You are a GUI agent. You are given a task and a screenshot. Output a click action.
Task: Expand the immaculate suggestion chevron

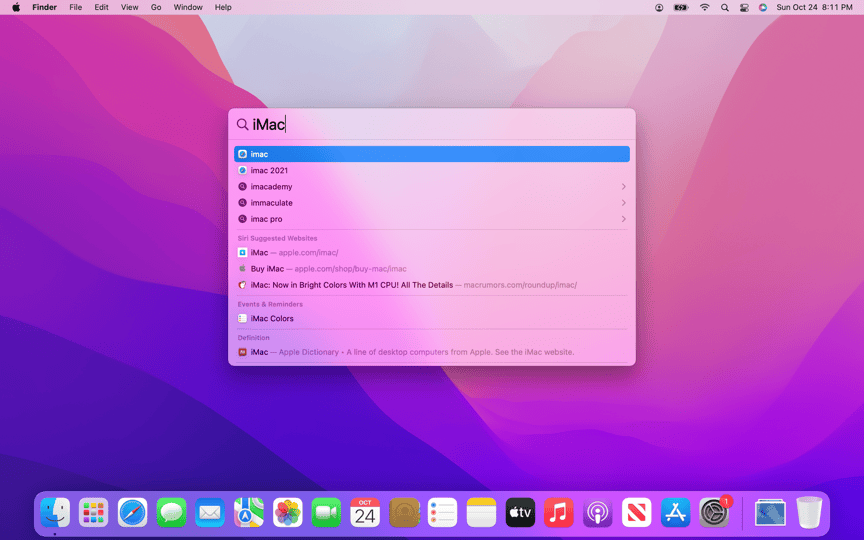click(x=623, y=203)
